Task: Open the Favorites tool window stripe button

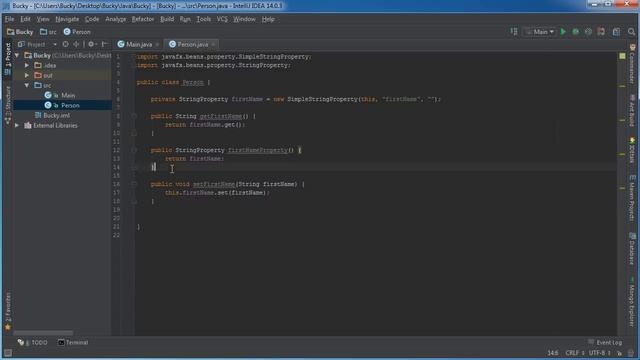Action: (x=7, y=311)
